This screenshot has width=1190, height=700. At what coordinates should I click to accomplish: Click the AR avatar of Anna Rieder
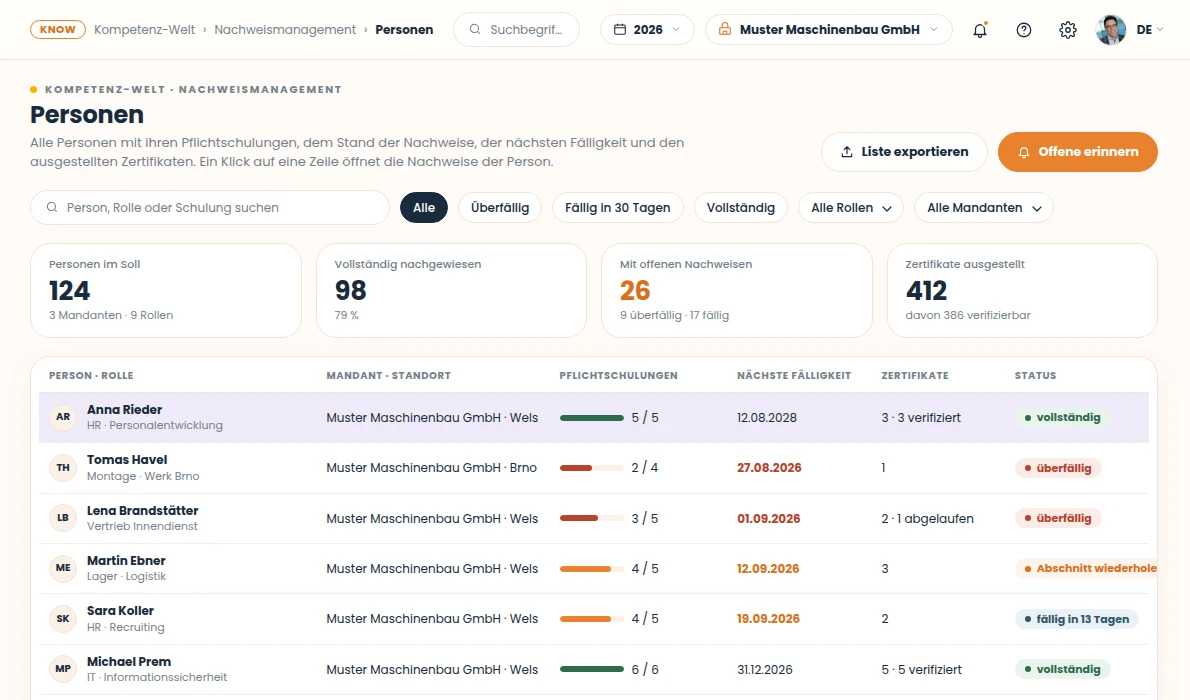click(x=63, y=417)
